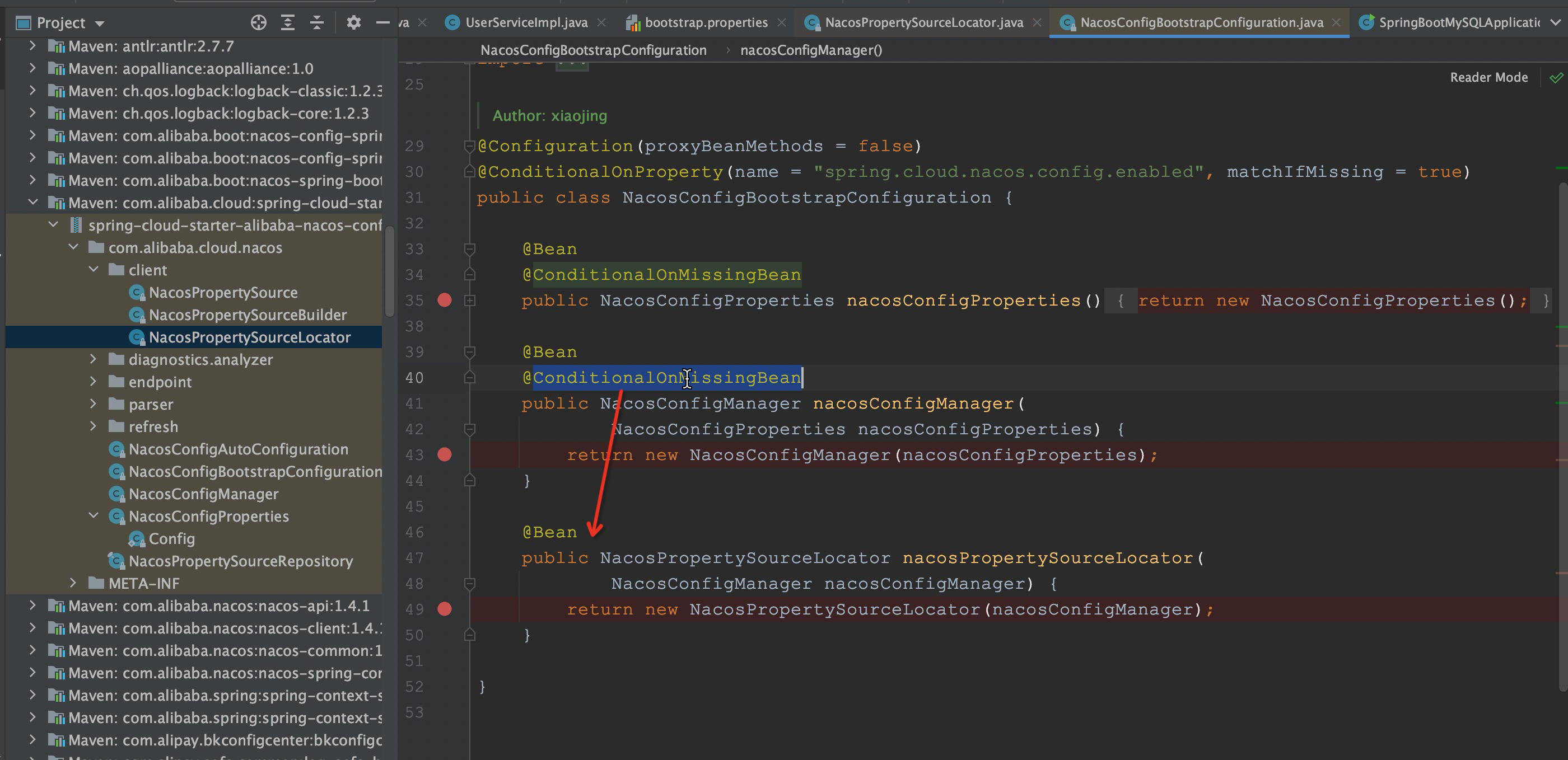The image size is (1568, 760).
Task: Click the Project tree vertical scrollbar
Action: pos(390,271)
